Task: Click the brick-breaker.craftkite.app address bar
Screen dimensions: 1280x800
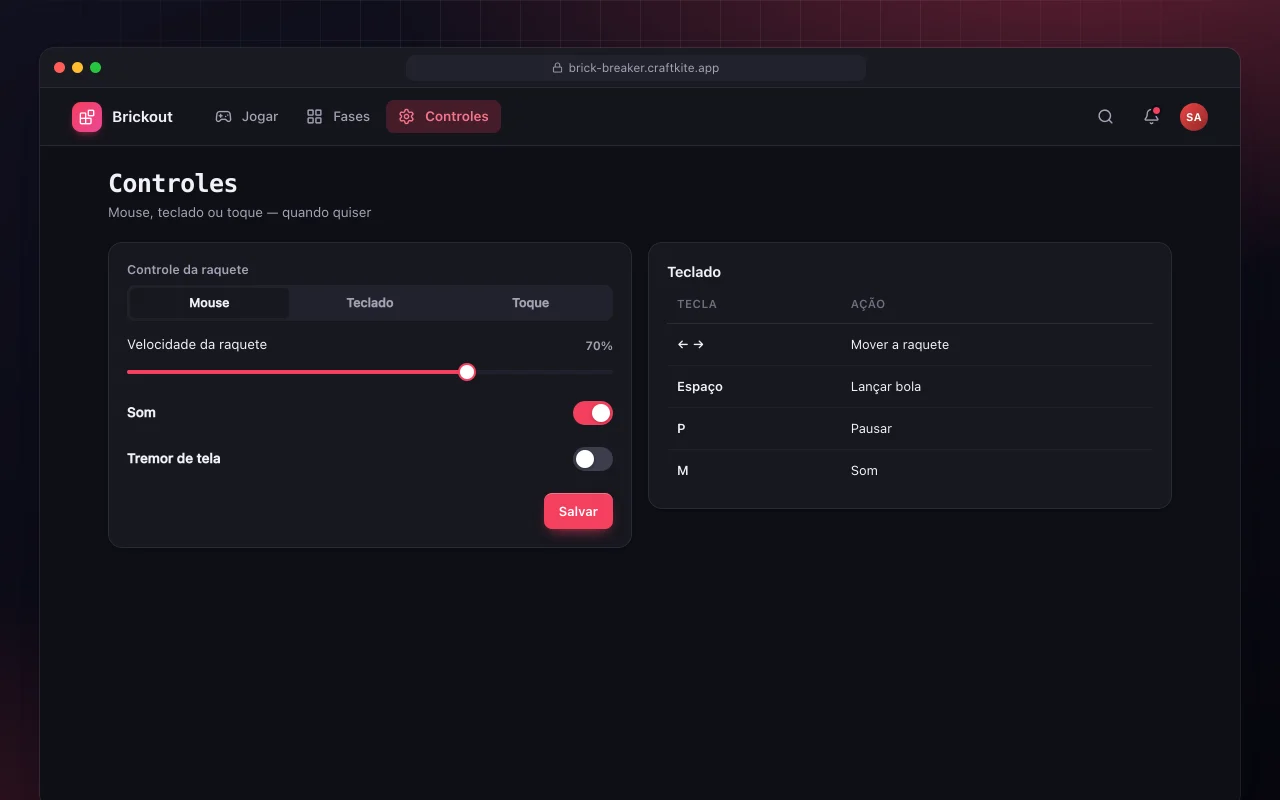Action: tap(636, 68)
